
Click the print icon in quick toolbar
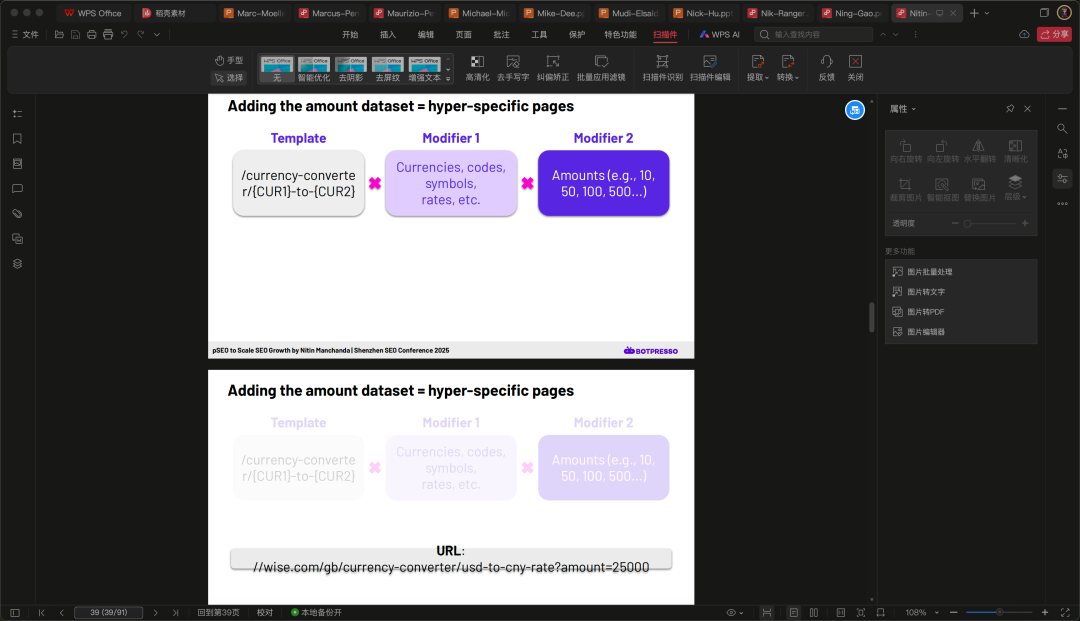coord(92,34)
